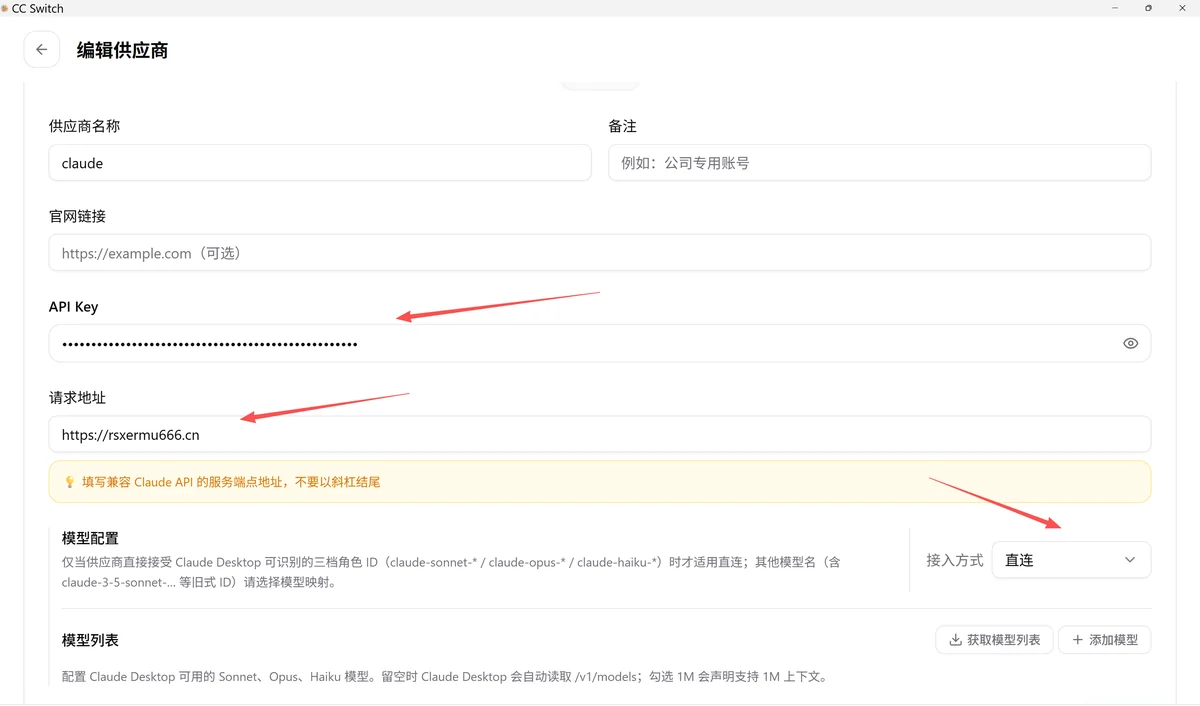Click the 备注 label
1200x706 pixels.
(622, 126)
